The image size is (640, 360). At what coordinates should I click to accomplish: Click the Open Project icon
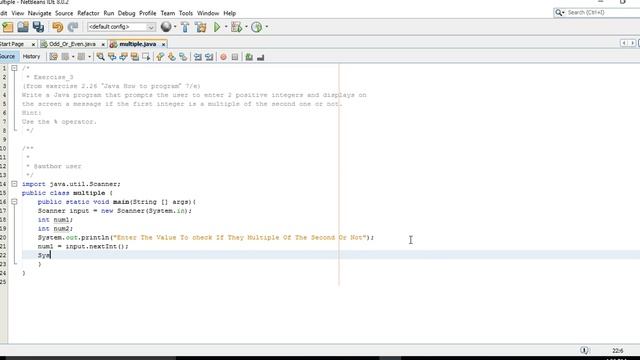tap(23, 27)
